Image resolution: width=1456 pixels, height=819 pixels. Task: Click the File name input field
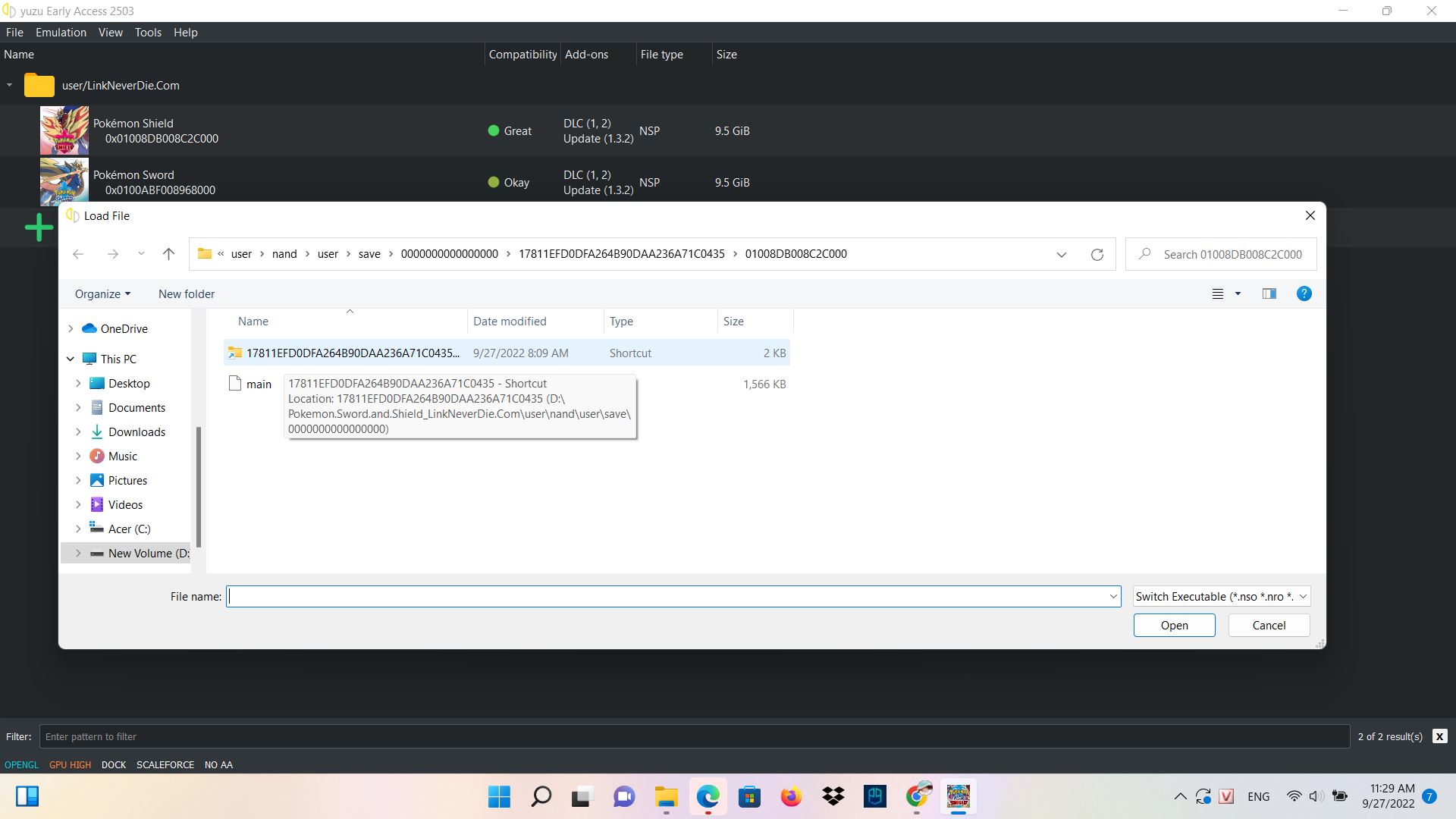point(667,596)
